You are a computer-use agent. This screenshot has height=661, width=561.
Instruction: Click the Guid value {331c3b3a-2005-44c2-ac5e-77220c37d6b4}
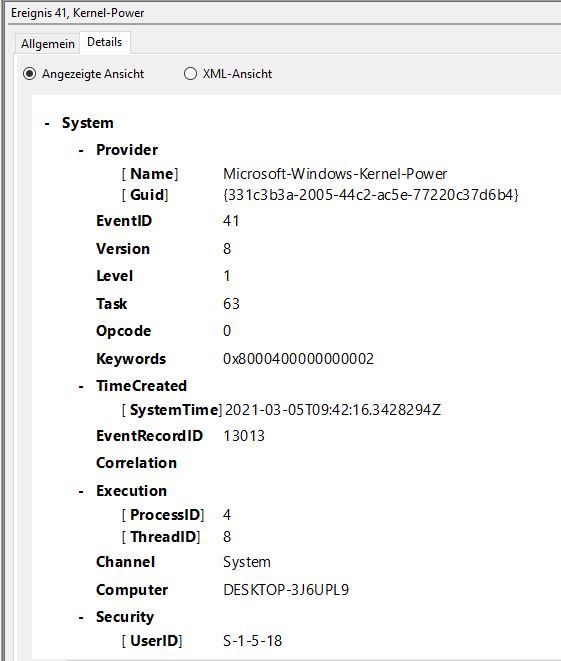click(x=371, y=195)
